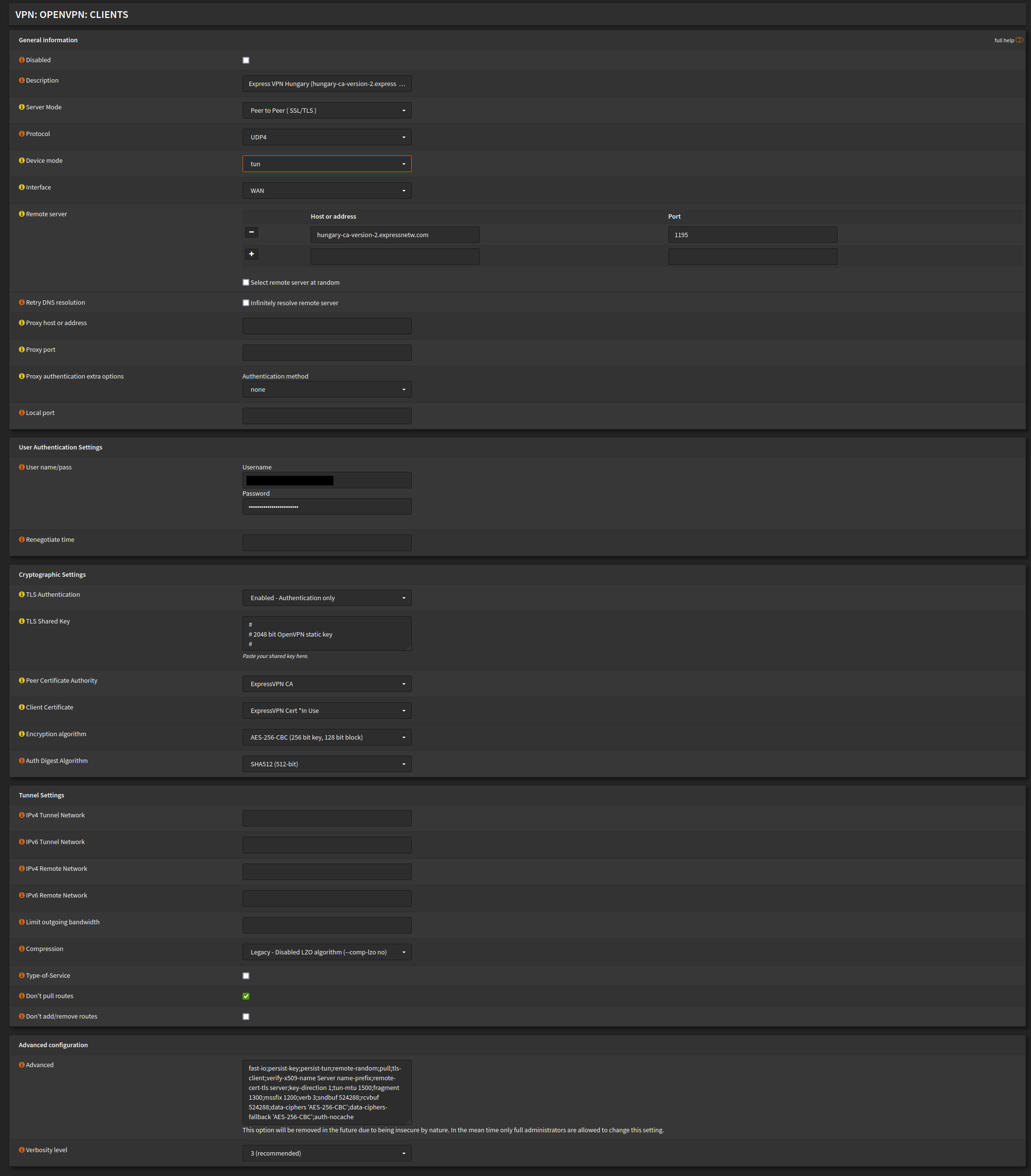Click the info icon beside TLS Shared Key

coord(21,621)
